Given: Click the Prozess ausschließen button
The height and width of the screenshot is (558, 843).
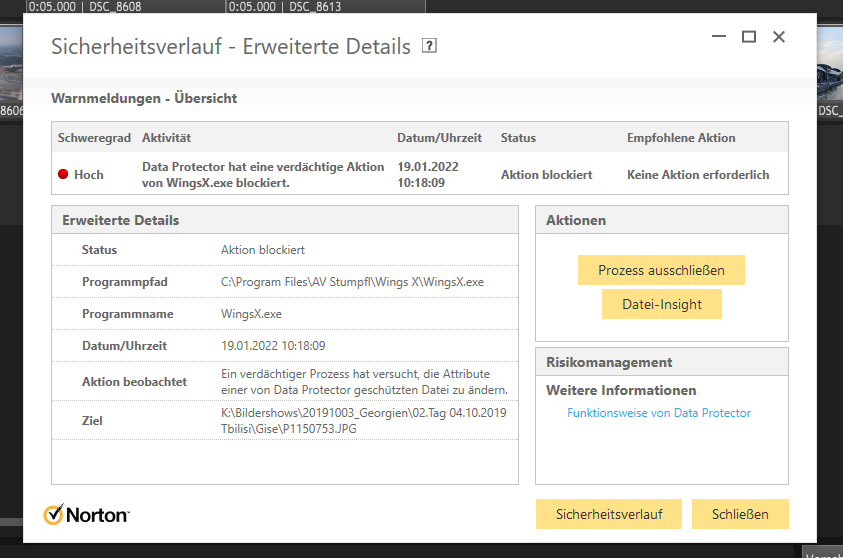Looking at the screenshot, I should click(x=661, y=270).
